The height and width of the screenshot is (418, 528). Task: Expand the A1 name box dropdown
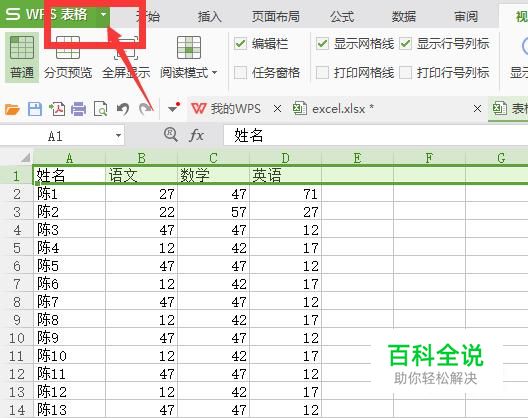(x=118, y=136)
